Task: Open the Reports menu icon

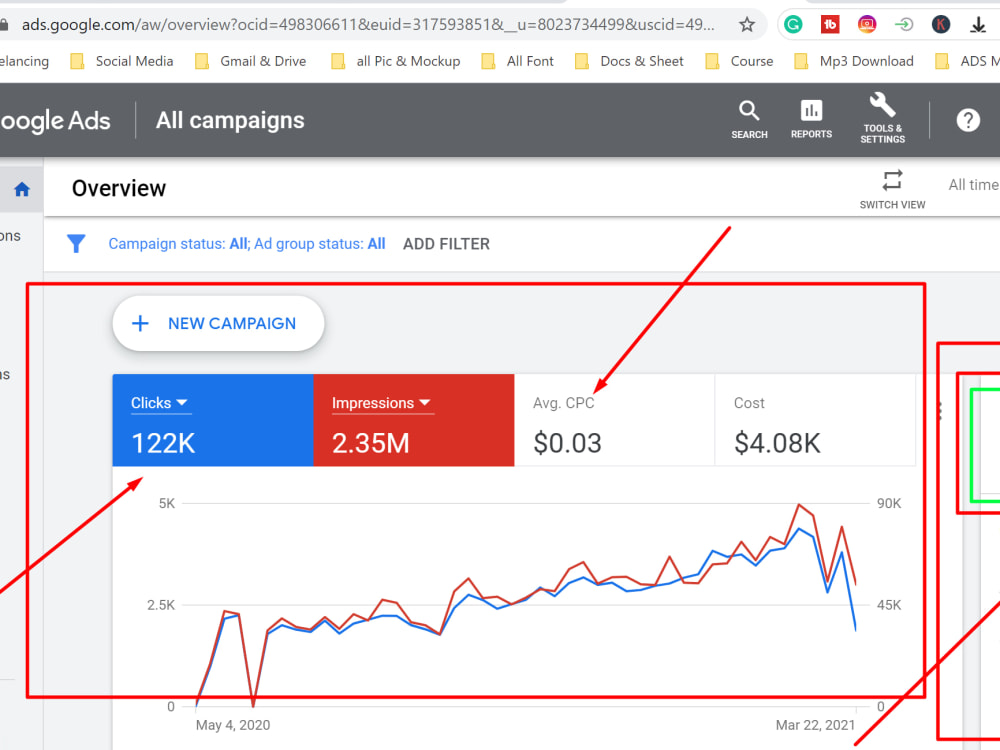Action: tap(811, 119)
